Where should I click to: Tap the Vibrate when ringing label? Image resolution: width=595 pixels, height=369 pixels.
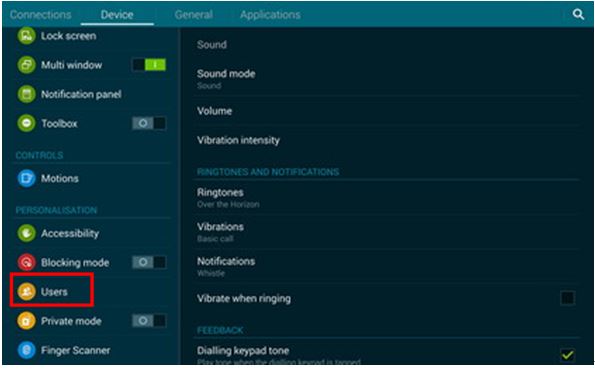pos(244,299)
